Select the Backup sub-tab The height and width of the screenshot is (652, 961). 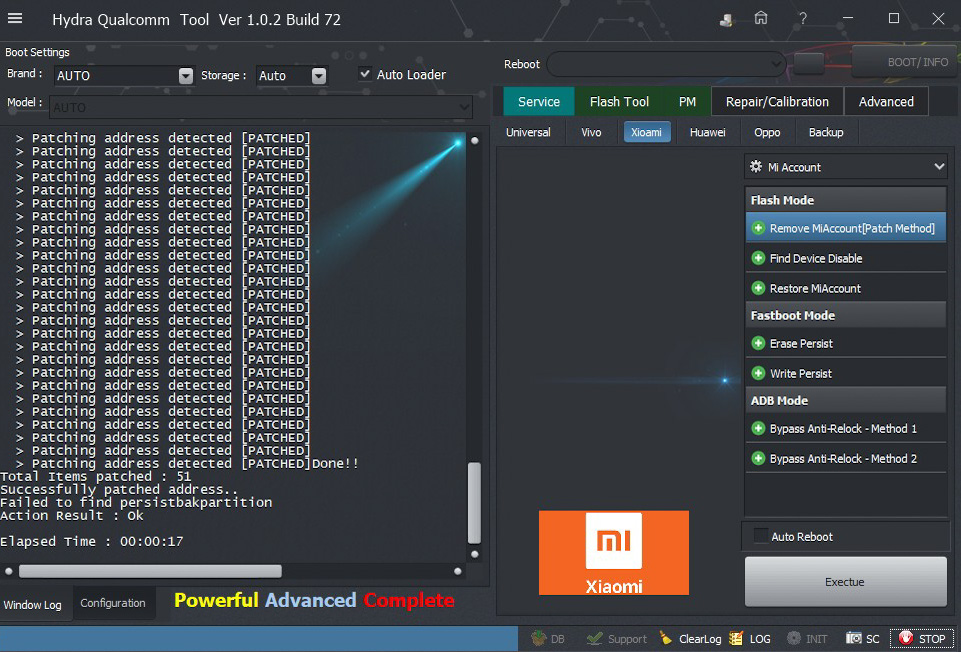[826, 132]
